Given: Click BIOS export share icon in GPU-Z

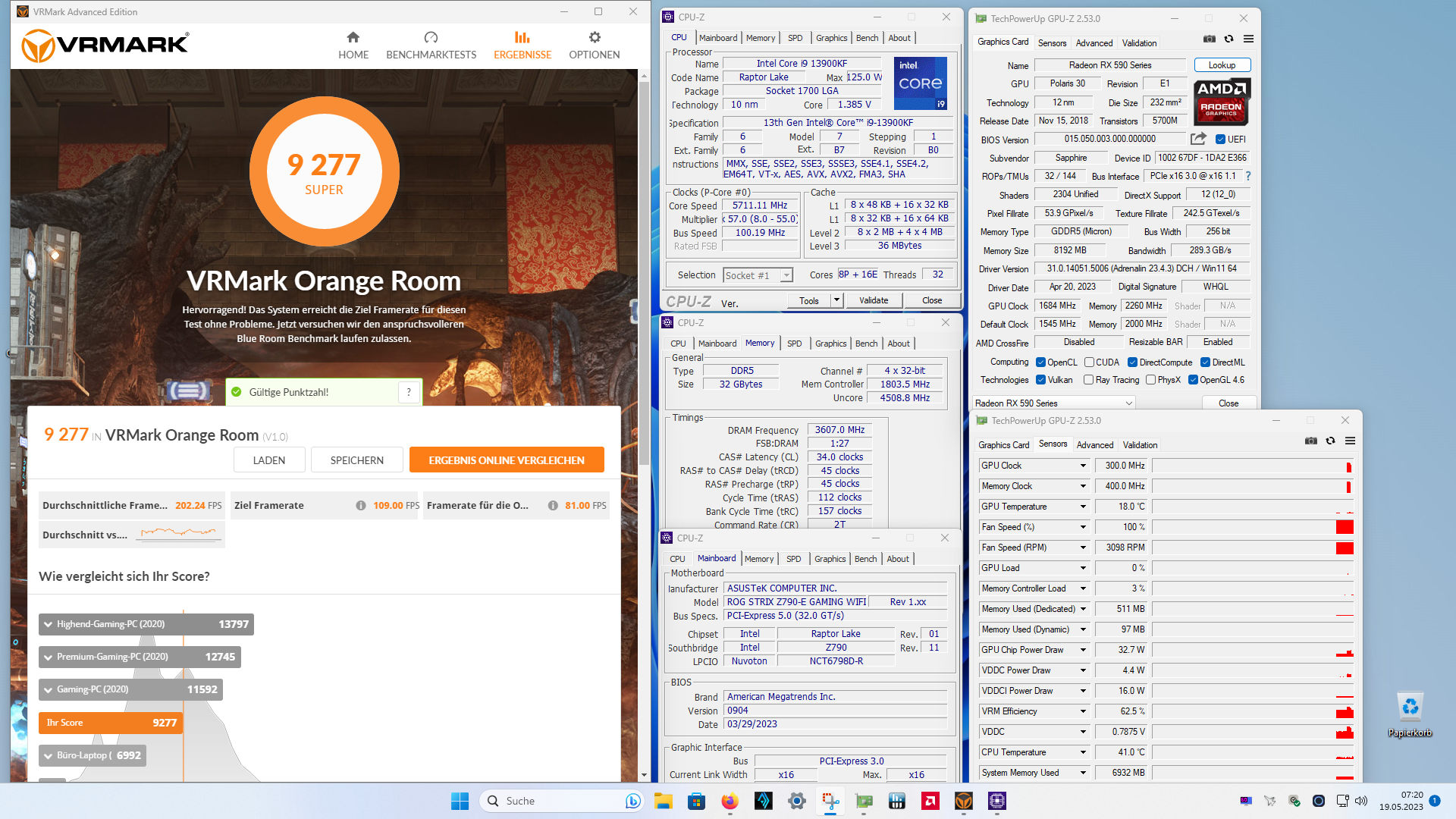Looking at the screenshot, I should 1198,139.
